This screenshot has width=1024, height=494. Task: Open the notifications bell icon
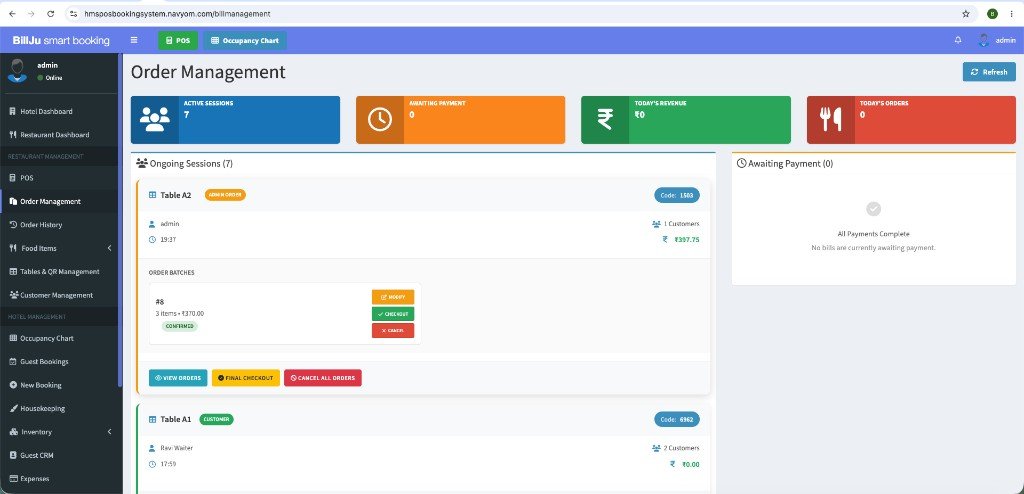pyautogui.click(x=958, y=41)
